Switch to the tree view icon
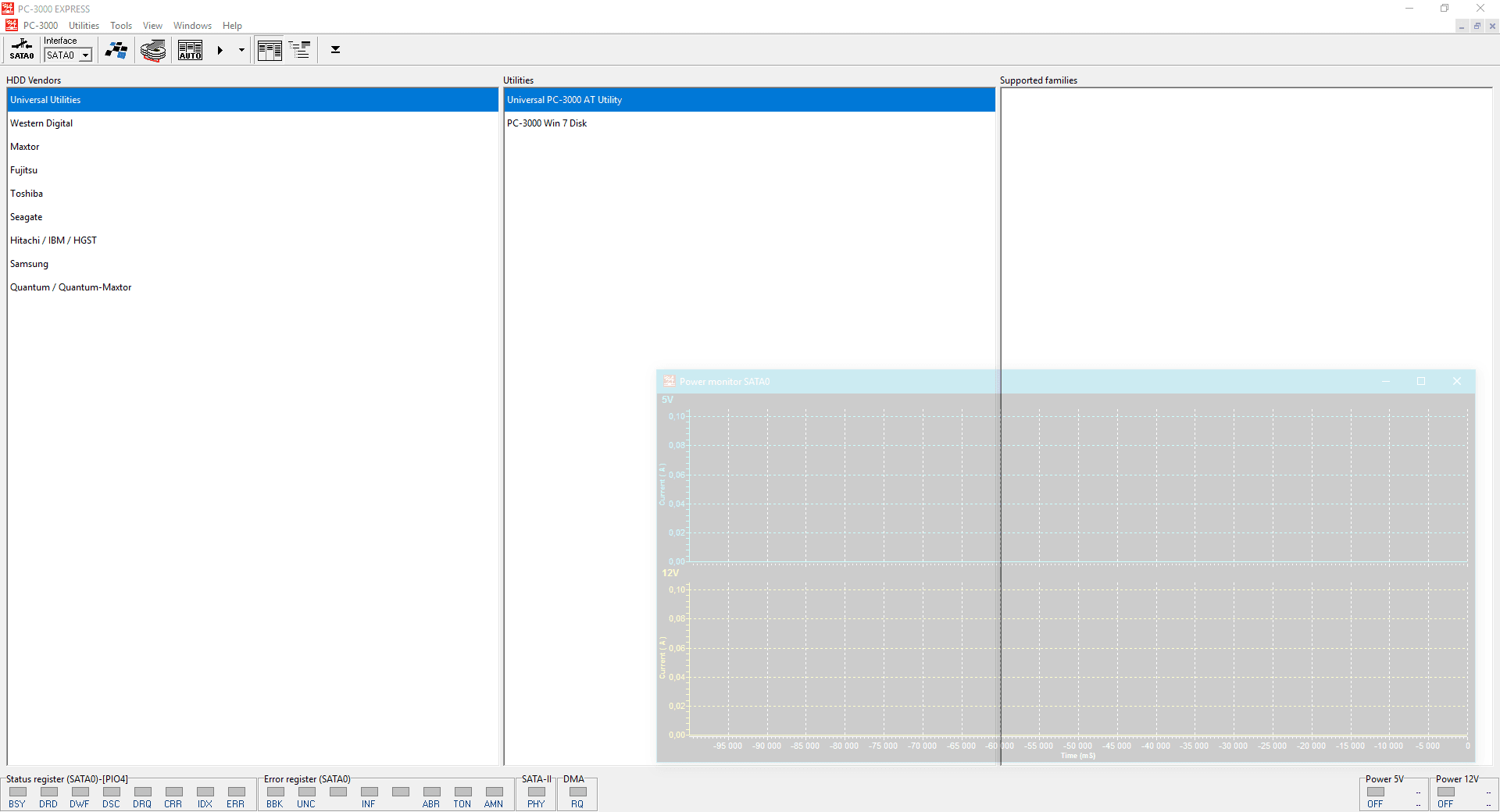The image size is (1500, 812). tap(299, 50)
